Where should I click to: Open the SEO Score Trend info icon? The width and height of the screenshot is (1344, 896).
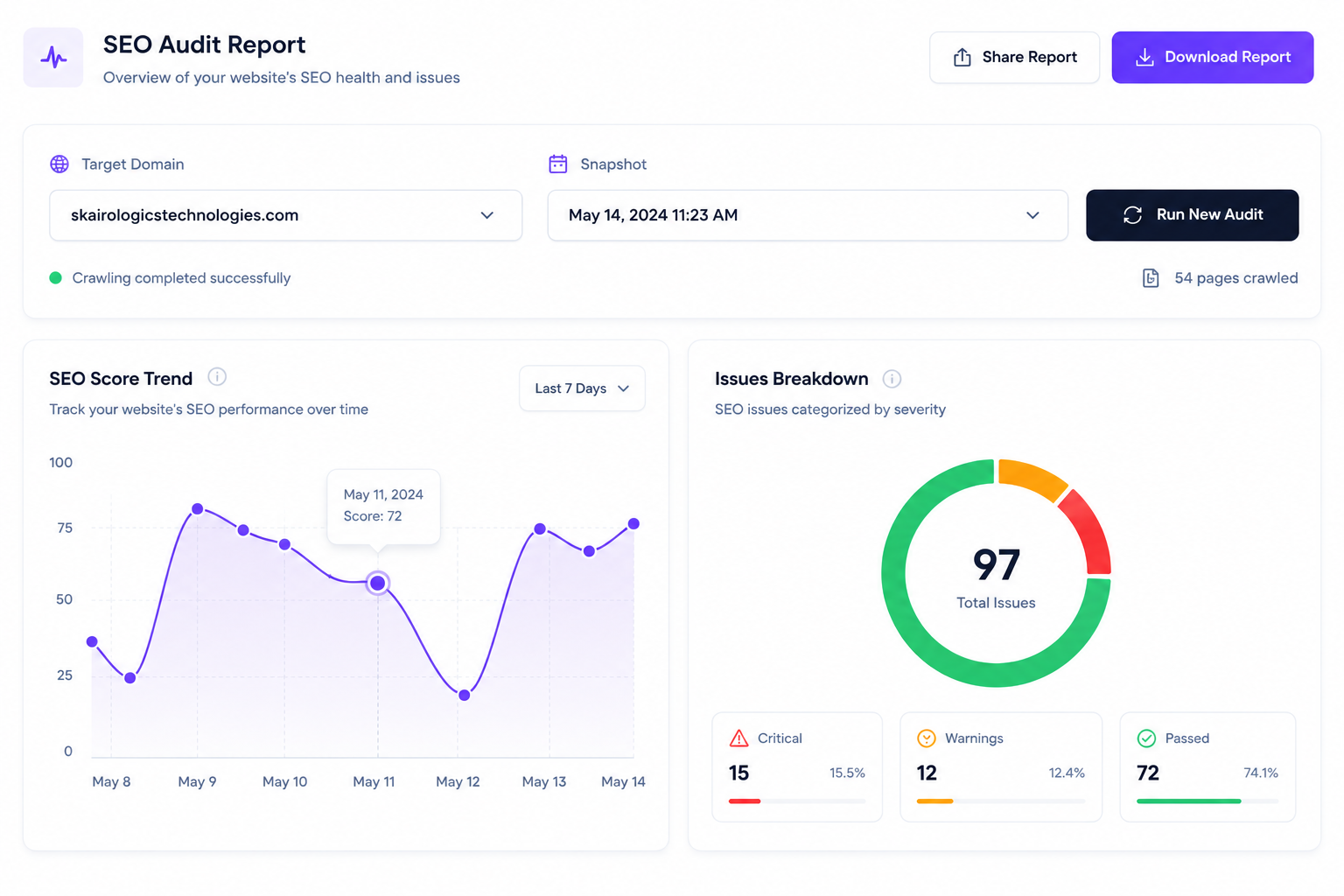coord(217,377)
